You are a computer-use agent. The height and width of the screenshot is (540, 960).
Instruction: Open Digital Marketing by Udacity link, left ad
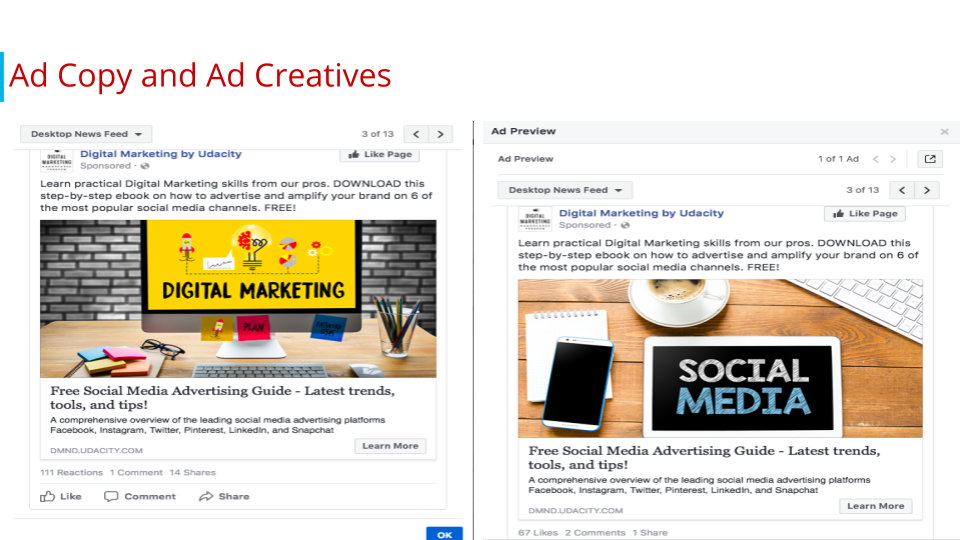point(161,154)
